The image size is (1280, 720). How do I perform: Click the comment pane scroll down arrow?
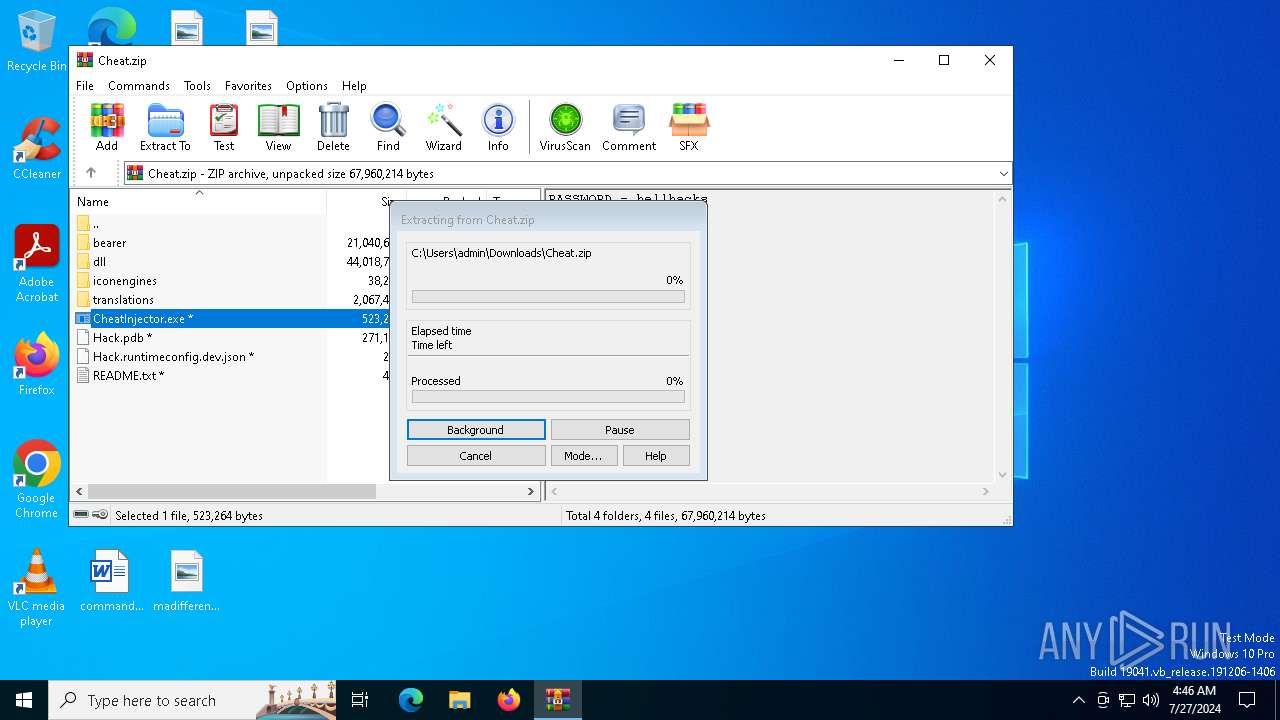coord(1003,475)
